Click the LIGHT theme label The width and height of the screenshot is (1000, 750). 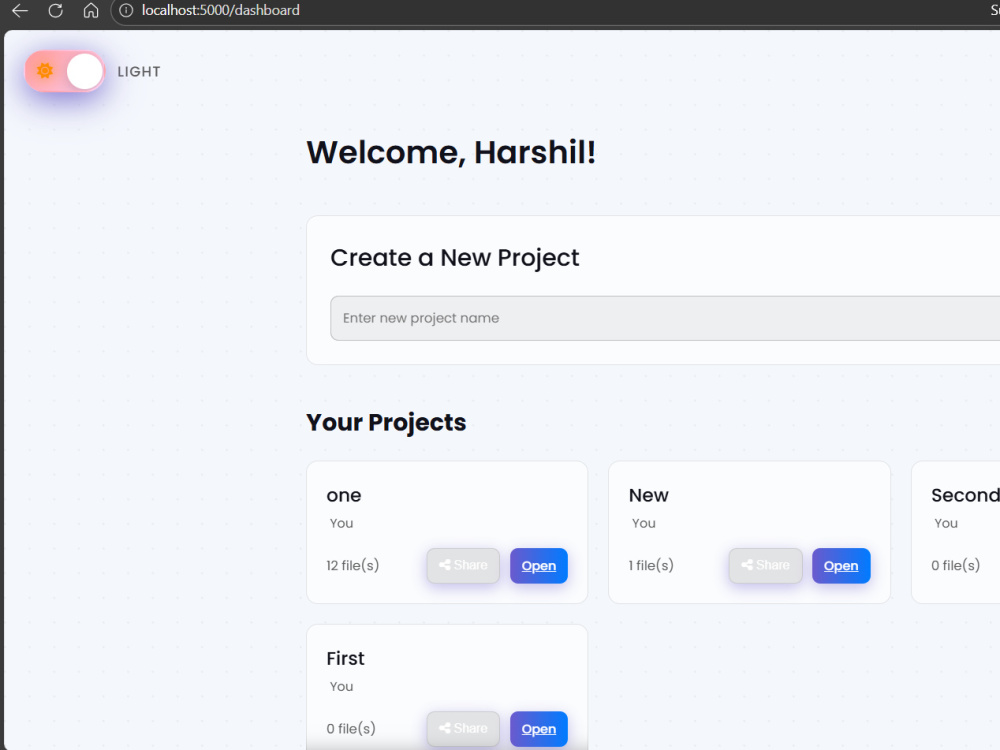point(139,71)
